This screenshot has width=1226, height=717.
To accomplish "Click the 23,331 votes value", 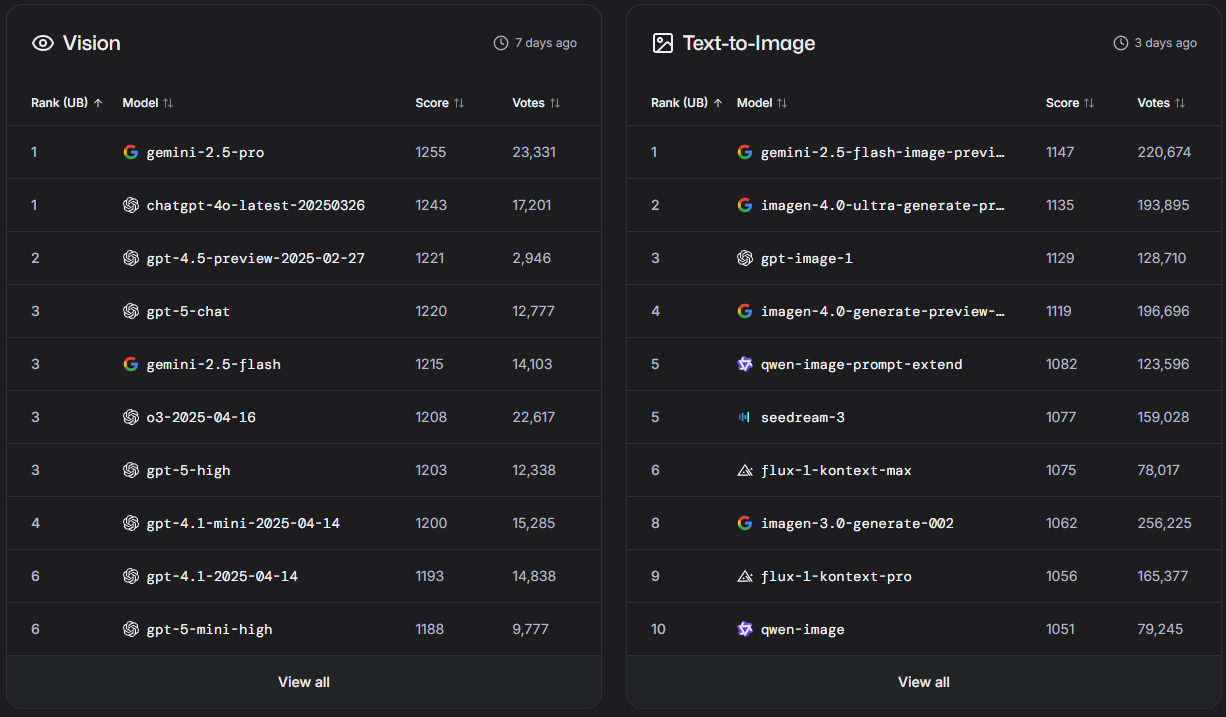I will pyautogui.click(x=534, y=152).
